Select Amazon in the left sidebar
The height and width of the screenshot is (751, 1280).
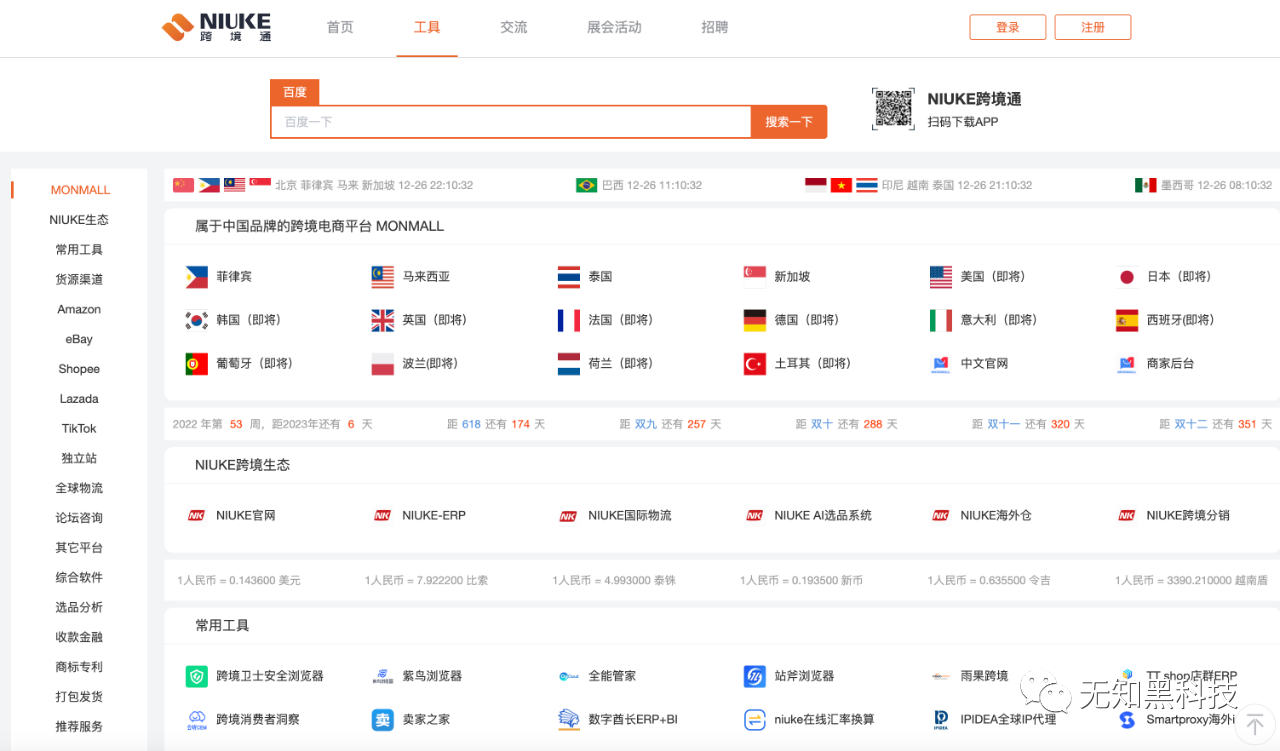tap(79, 309)
